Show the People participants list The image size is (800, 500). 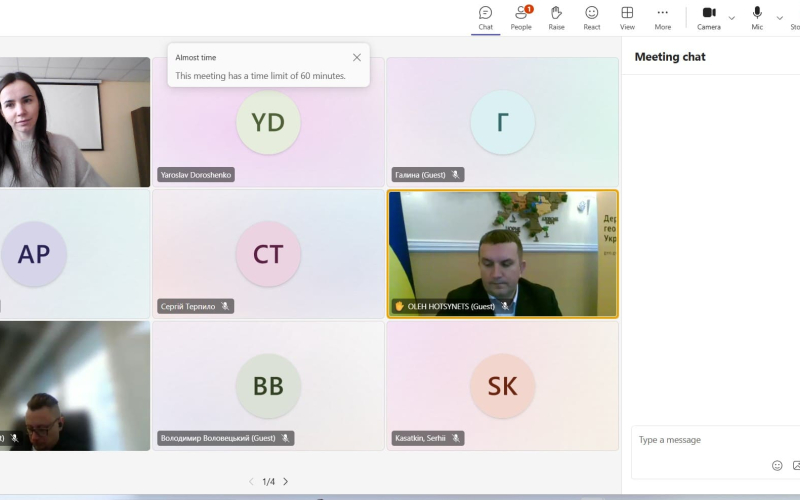click(x=521, y=17)
